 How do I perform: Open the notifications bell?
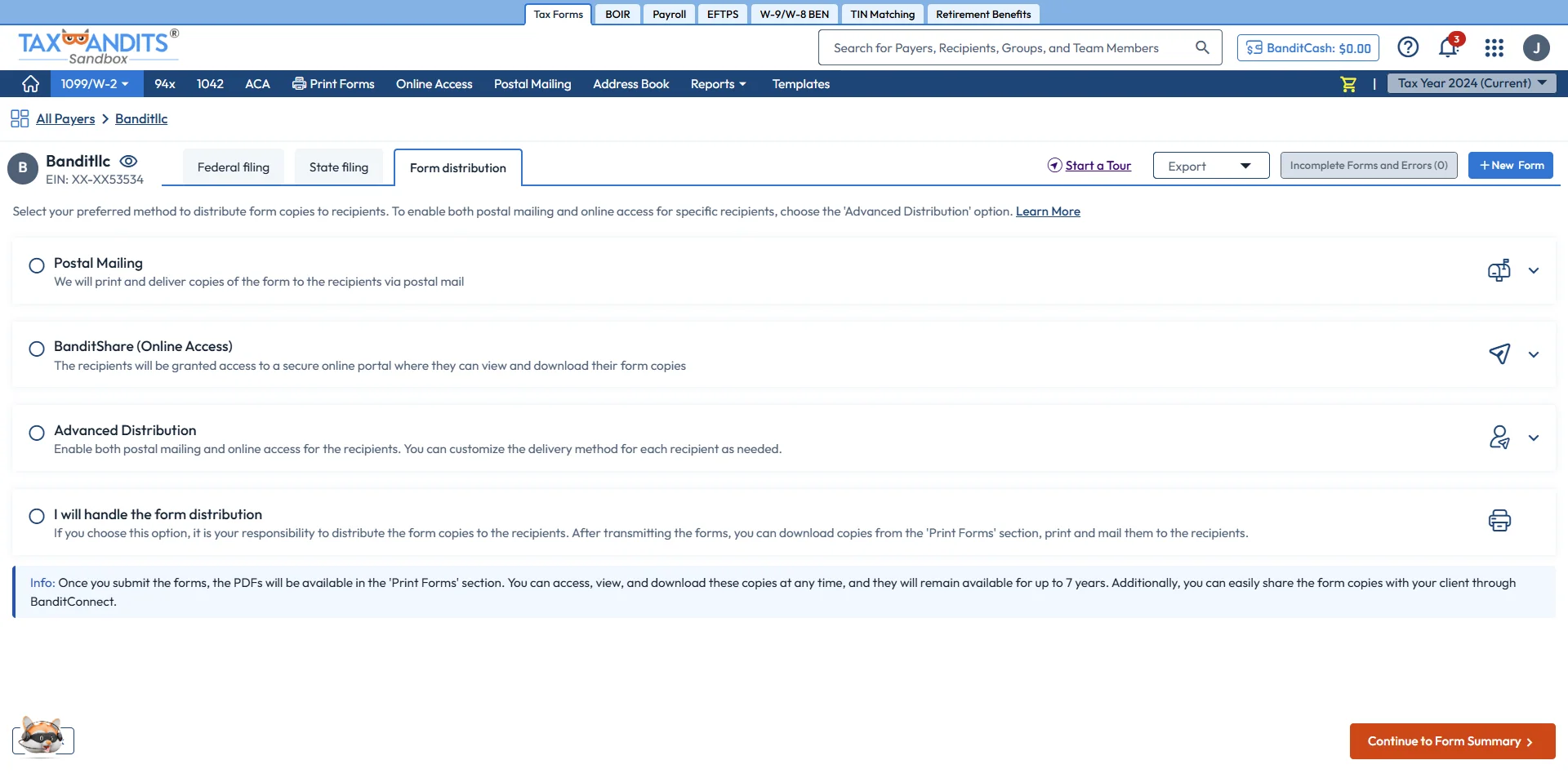[1448, 47]
